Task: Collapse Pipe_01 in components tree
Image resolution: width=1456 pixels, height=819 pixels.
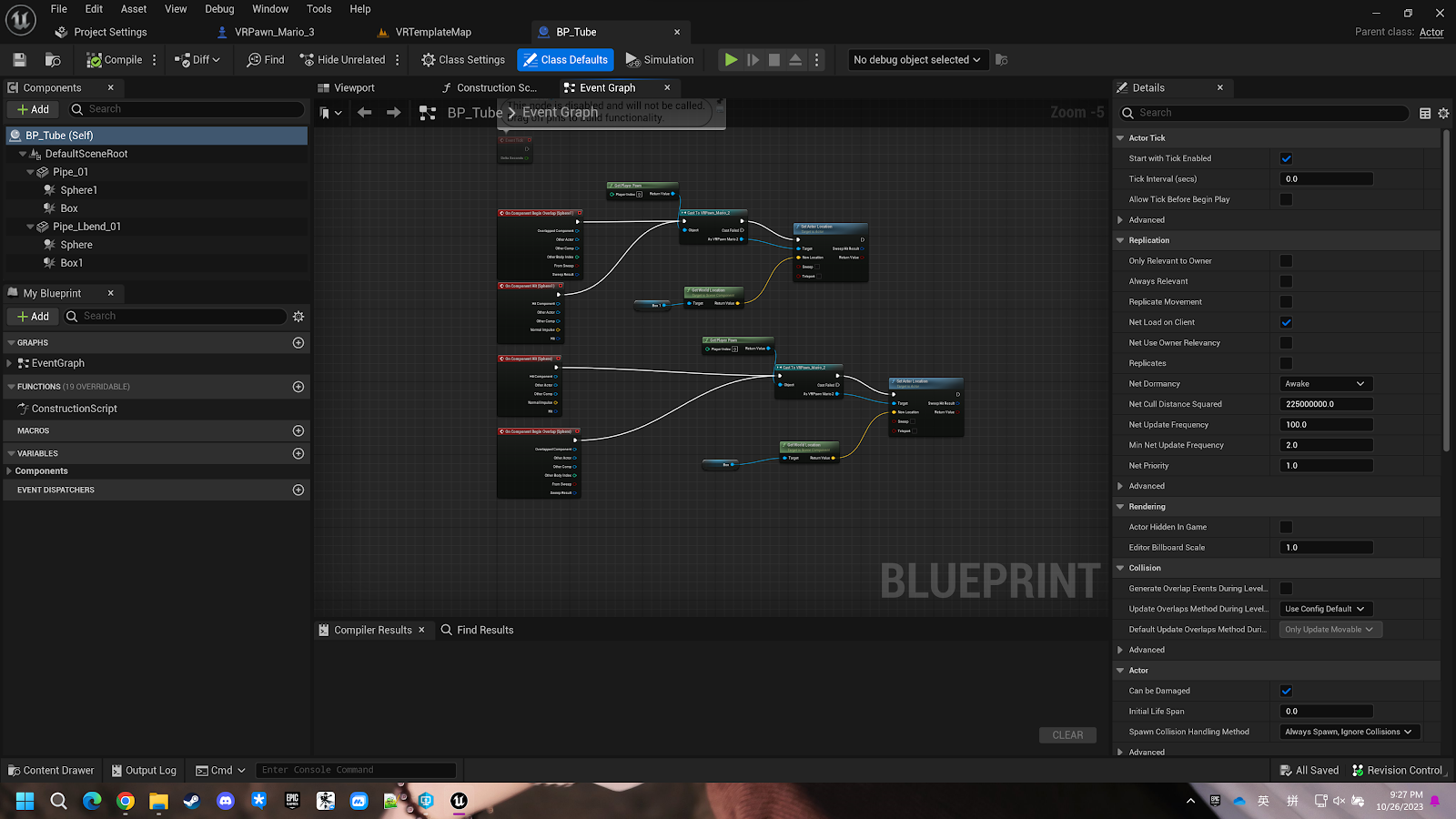Action: pos(30,172)
